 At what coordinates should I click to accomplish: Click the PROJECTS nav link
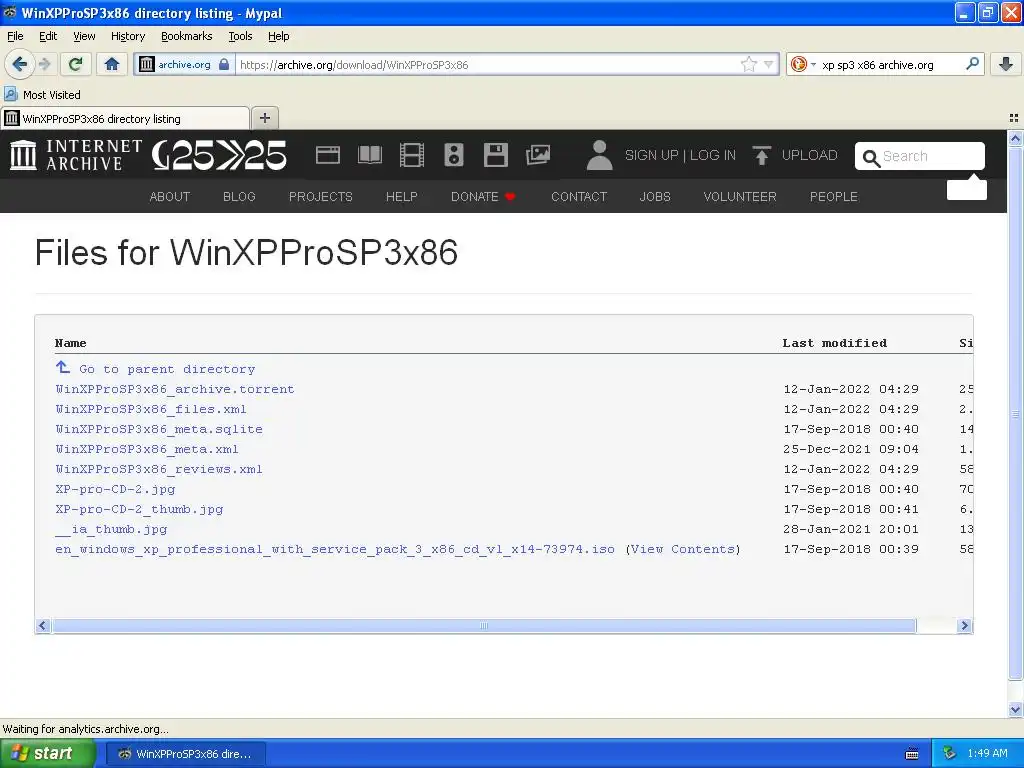tap(321, 197)
